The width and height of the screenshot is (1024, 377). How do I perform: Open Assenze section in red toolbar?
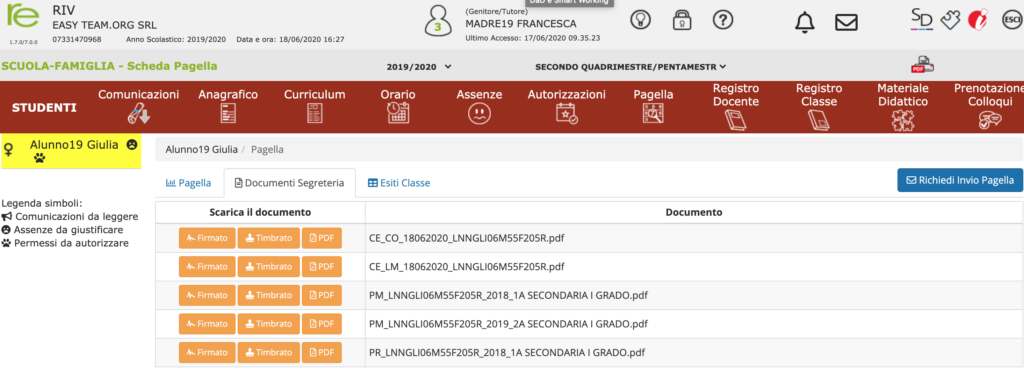[479, 107]
